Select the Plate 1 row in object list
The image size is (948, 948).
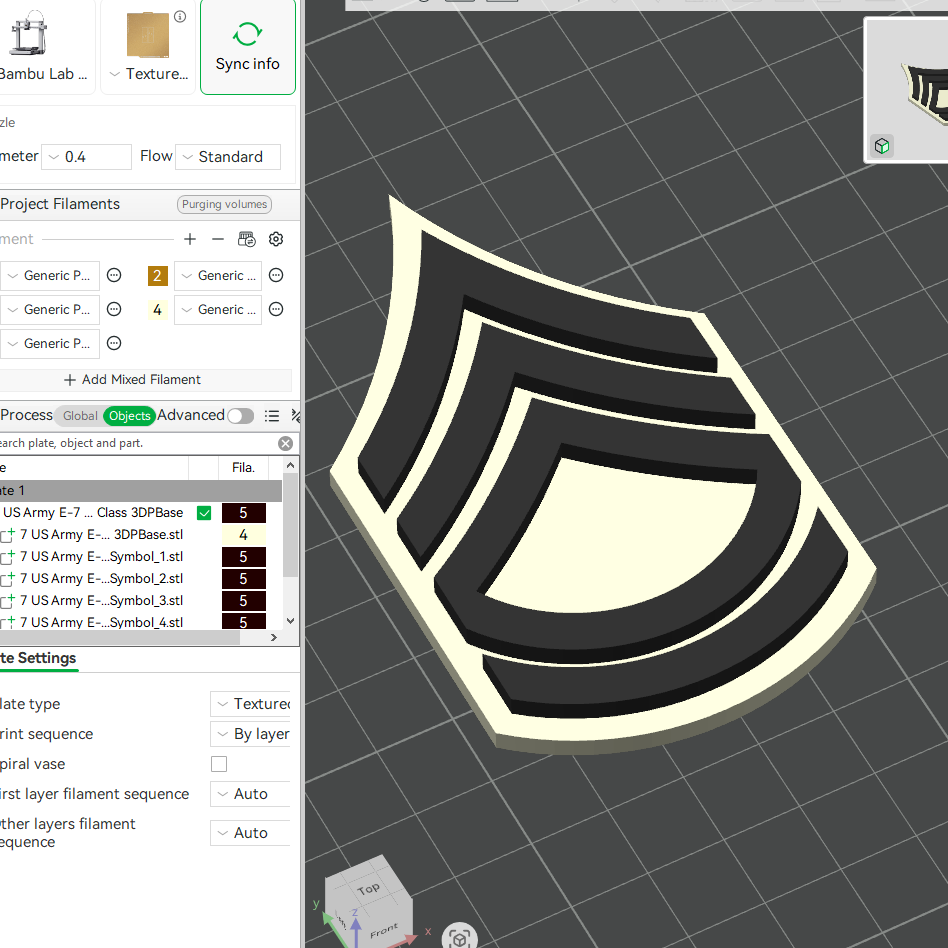pyautogui.click(x=140, y=490)
